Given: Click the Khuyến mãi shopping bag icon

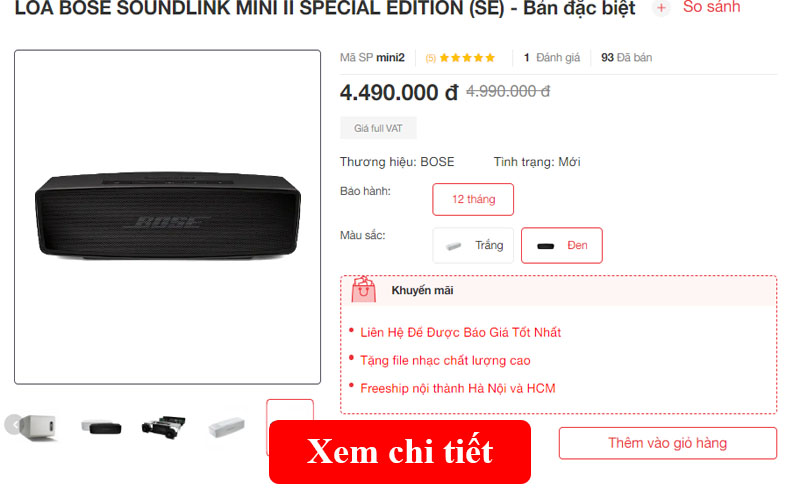Looking at the screenshot, I should (x=363, y=289).
